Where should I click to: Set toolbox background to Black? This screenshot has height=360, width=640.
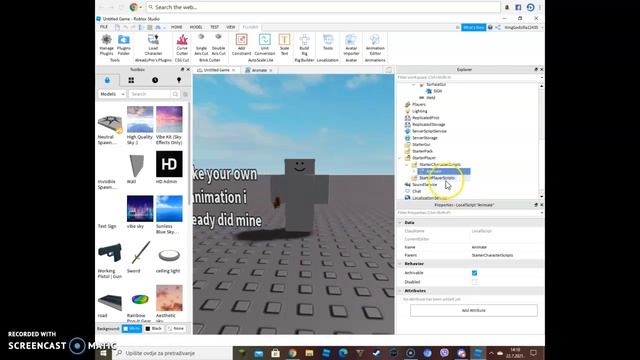[x=153, y=329]
